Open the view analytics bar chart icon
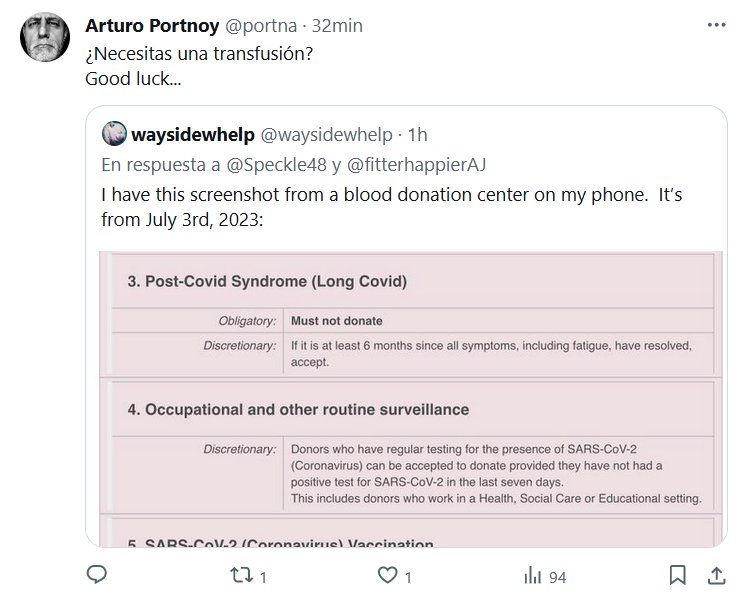Viewport: 746px width, 600px height. click(x=534, y=576)
